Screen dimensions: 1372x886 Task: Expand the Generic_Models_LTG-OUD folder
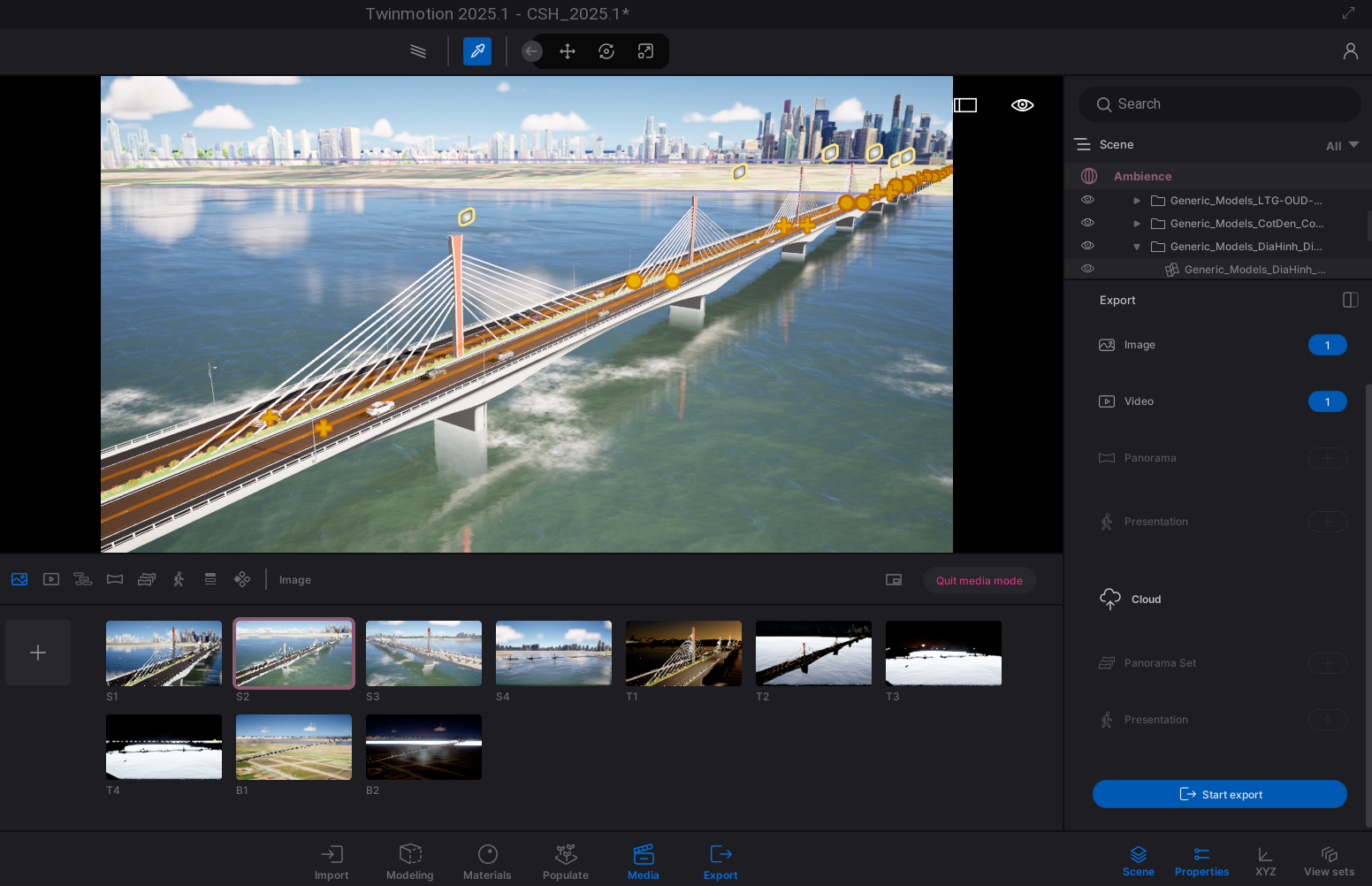(1137, 201)
